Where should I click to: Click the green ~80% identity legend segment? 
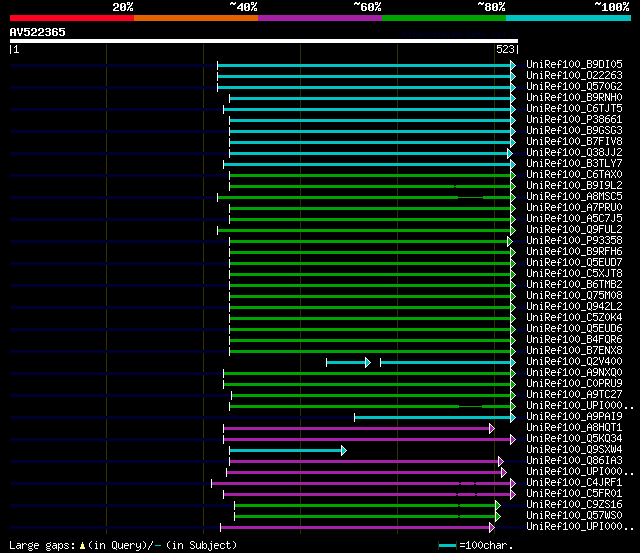click(x=444, y=18)
